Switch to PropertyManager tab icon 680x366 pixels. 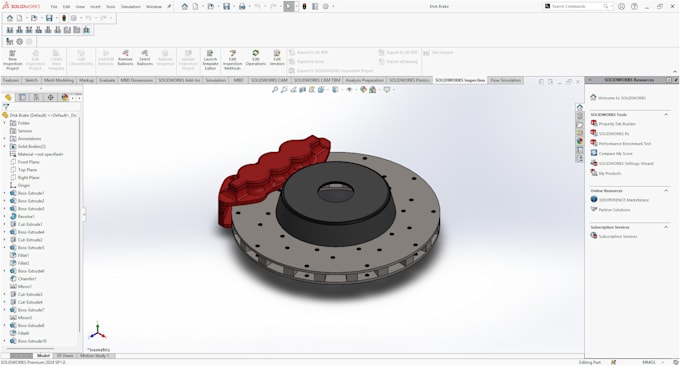click(x=23, y=98)
